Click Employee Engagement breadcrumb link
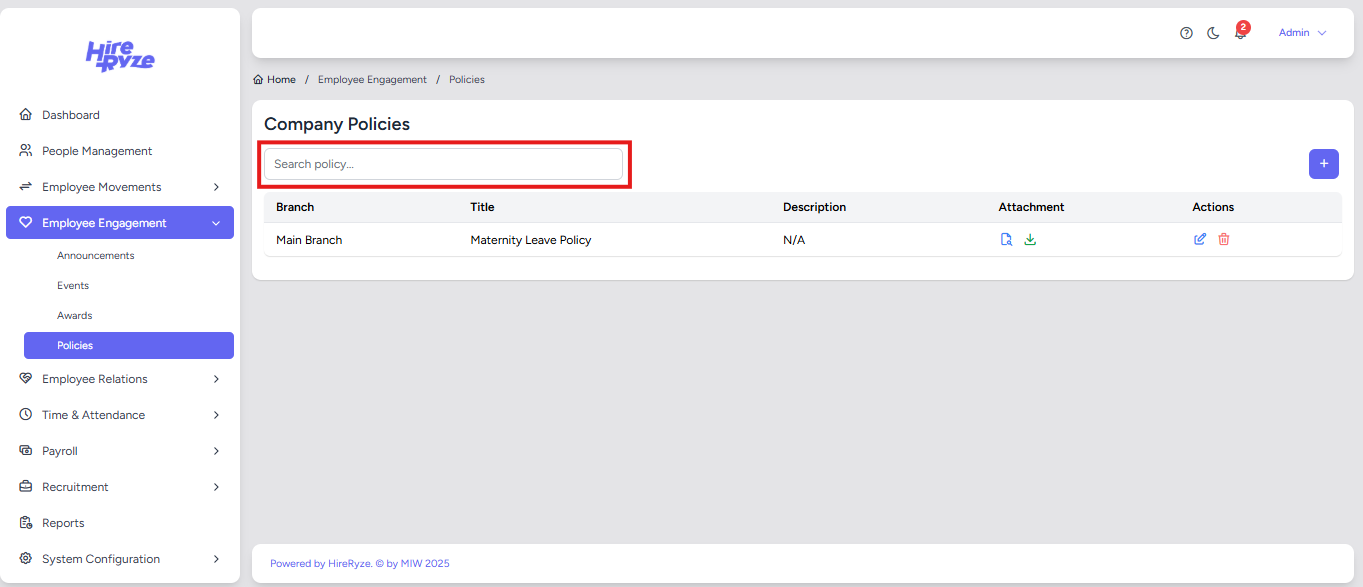 (372, 80)
